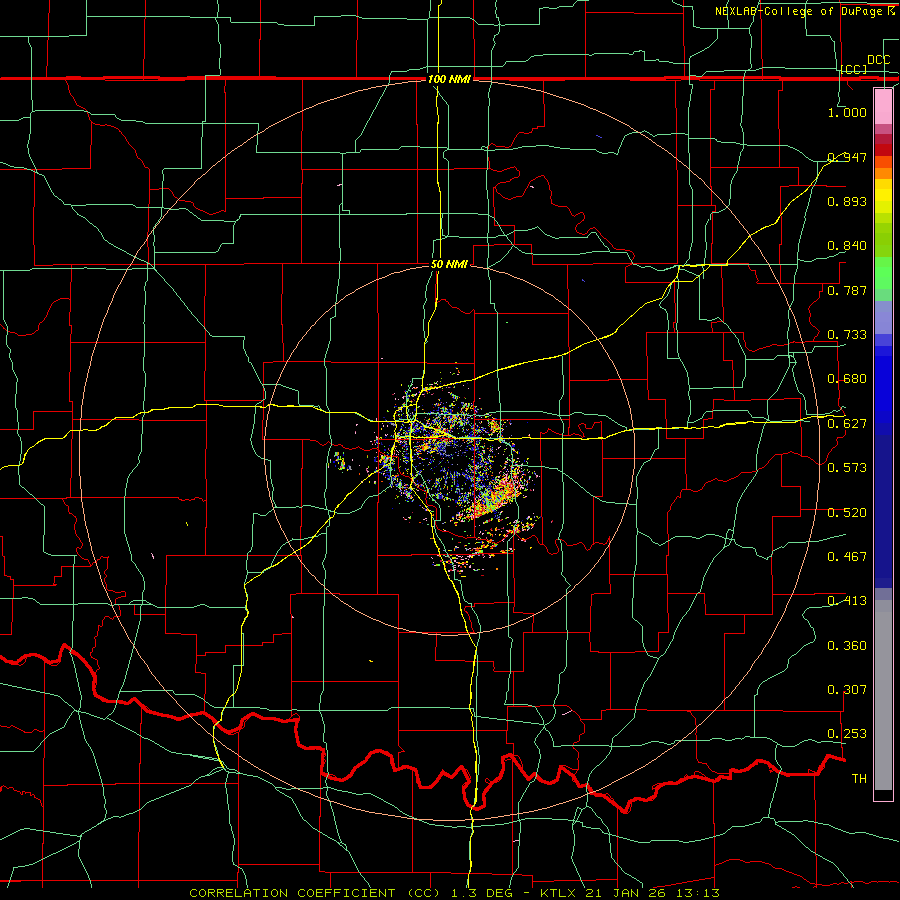Screen dimensions: 900x900
Task: Click the TH legend label
Action: (859, 779)
